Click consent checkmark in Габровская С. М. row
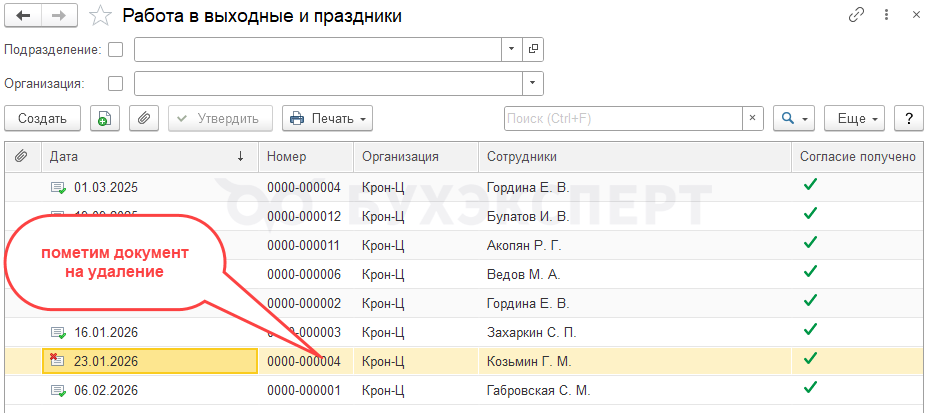Viewport: 927px width, 413px height. click(810, 387)
